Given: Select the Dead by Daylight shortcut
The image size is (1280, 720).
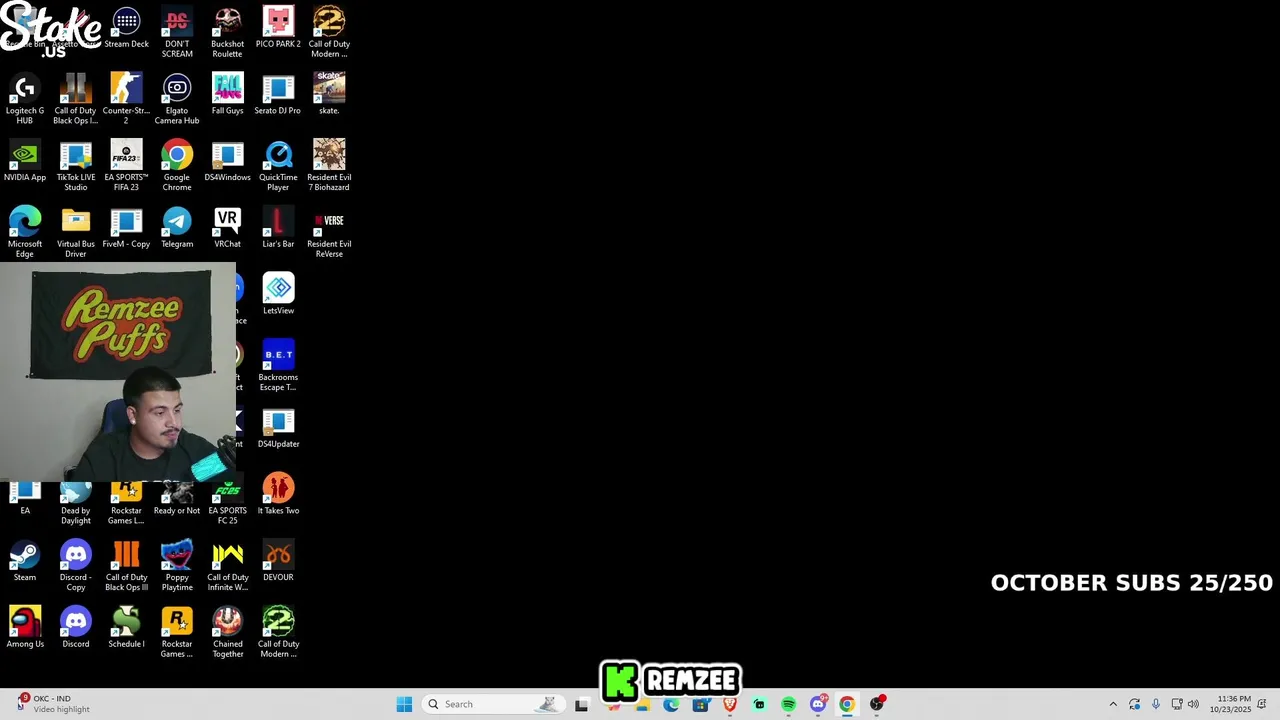Looking at the screenshot, I should click(x=75, y=504).
